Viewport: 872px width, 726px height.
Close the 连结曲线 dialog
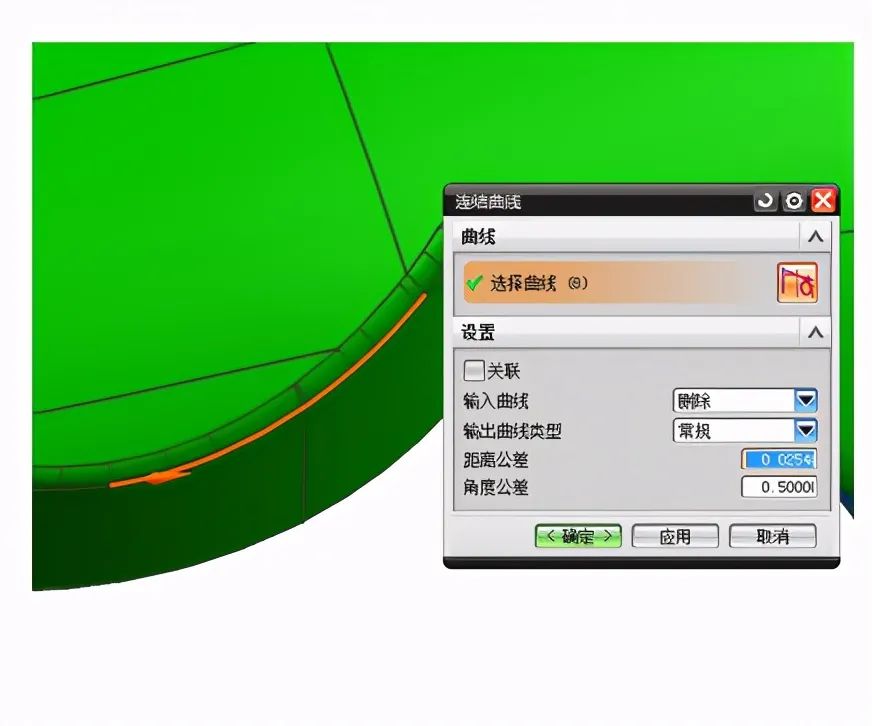(x=821, y=200)
